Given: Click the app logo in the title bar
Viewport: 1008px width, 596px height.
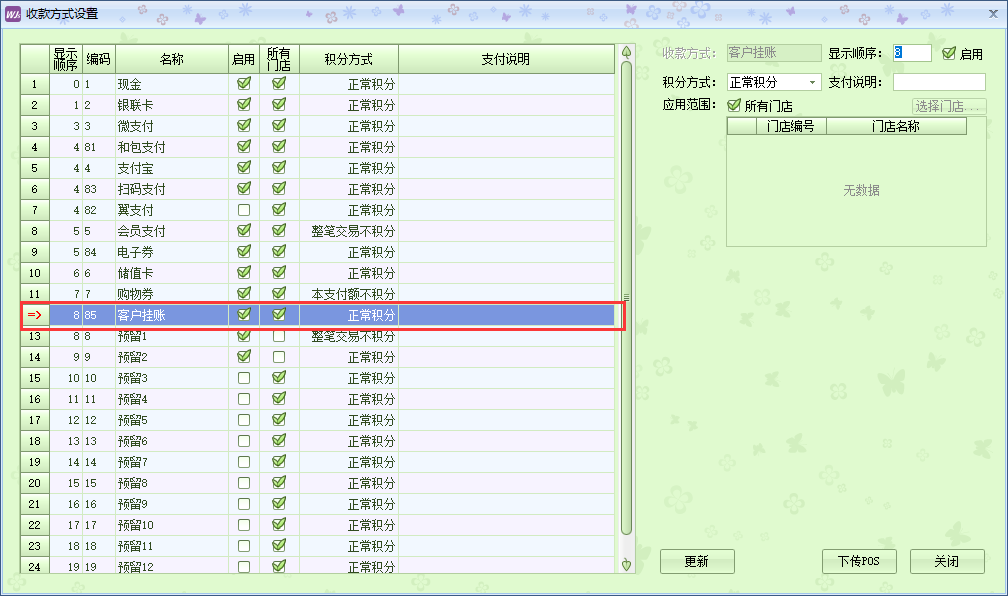Looking at the screenshot, I should pos(13,13).
